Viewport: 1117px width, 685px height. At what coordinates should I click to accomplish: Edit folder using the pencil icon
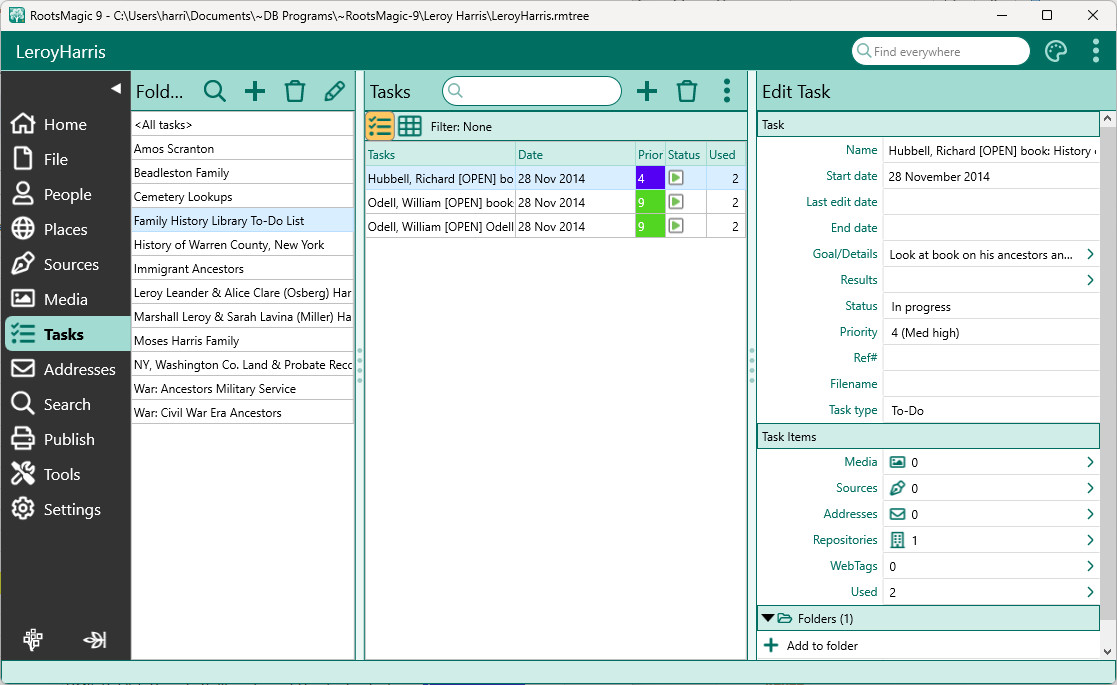pos(334,92)
